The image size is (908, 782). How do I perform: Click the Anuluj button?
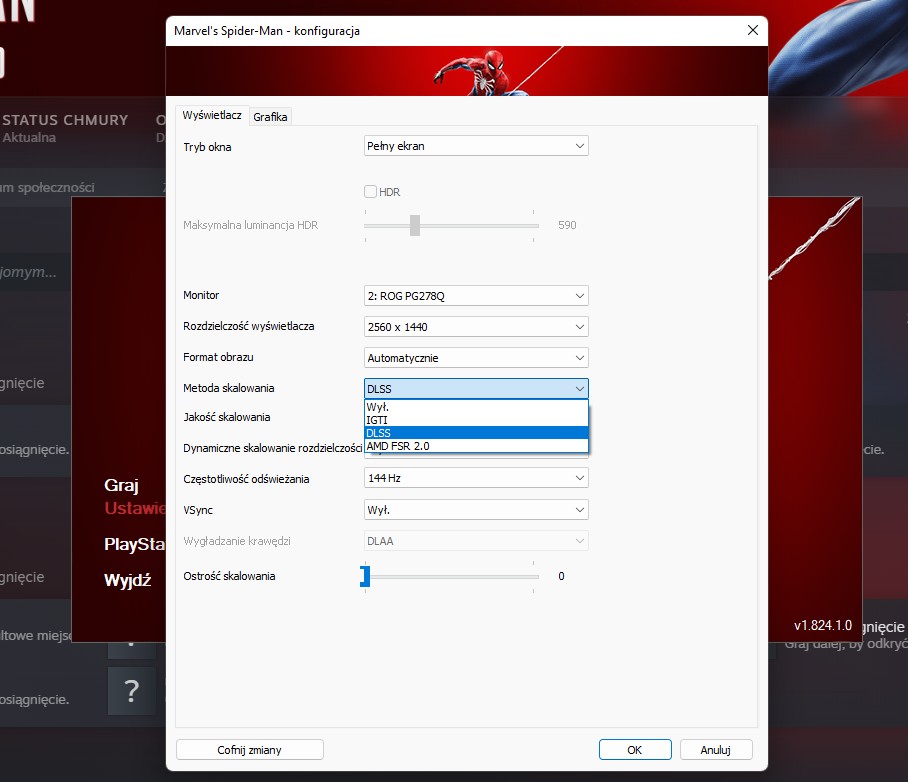tap(716, 750)
